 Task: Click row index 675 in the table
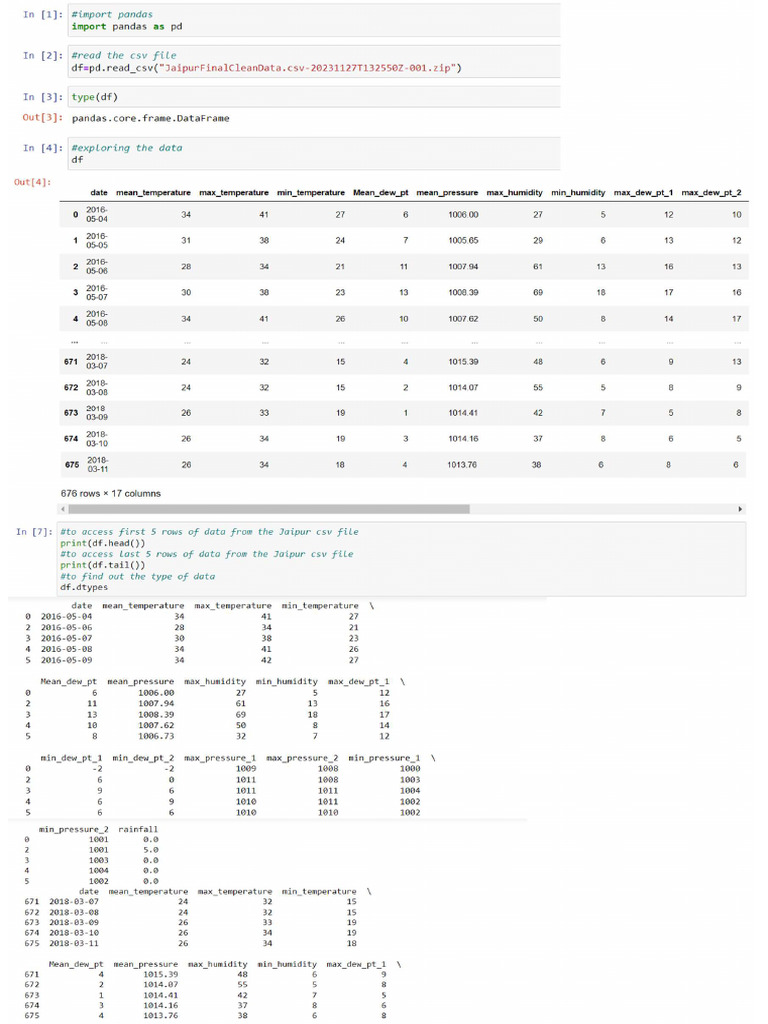click(72, 465)
